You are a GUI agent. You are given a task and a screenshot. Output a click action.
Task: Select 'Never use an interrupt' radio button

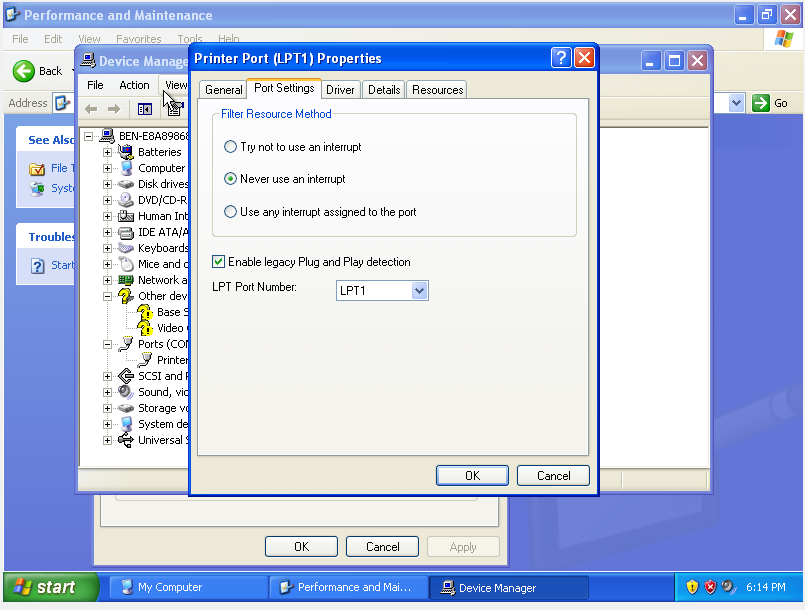[231, 179]
